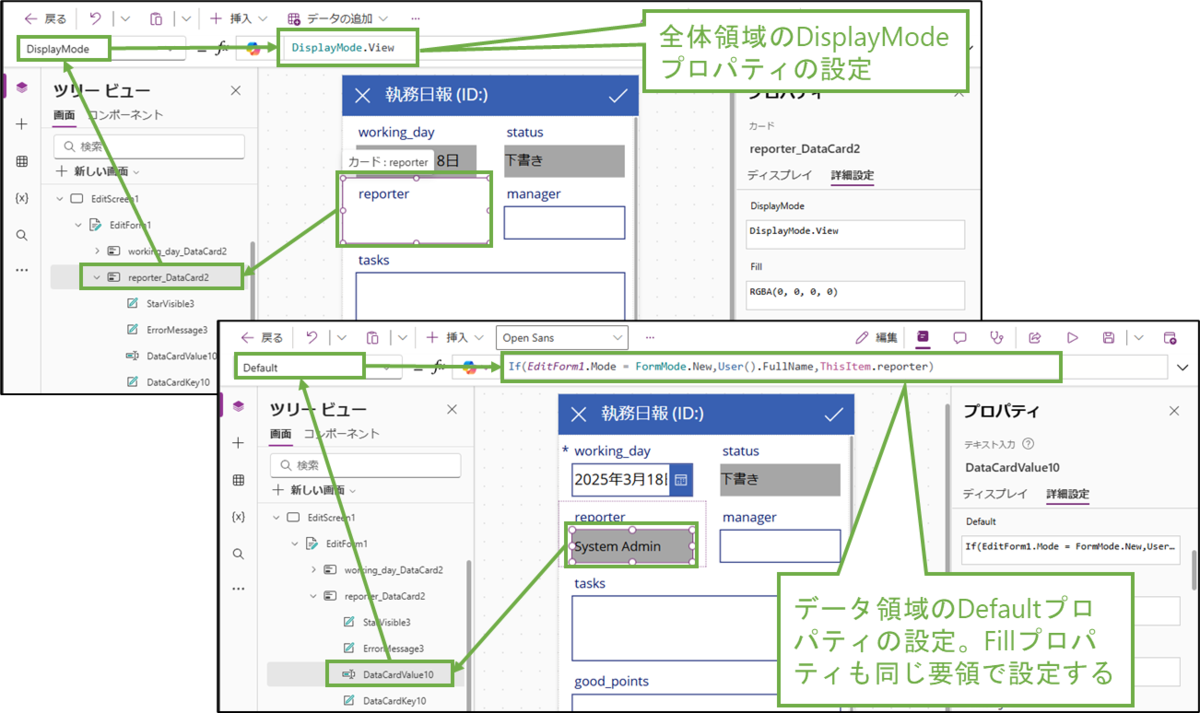Click the Fill RGBA(0, 0, 0, 0) property field
This screenshot has width=1200, height=713.
point(856,294)
